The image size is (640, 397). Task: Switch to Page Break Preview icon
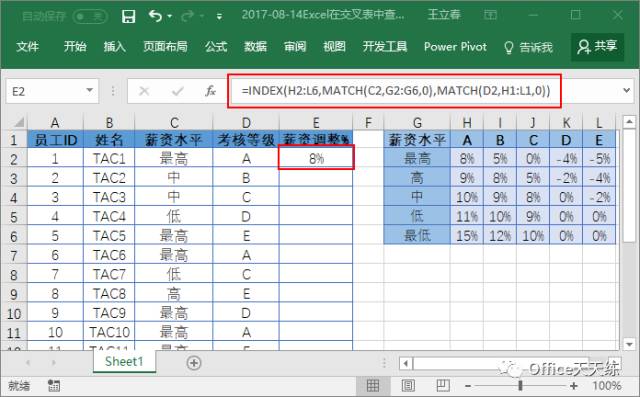(x=443, y=385)
